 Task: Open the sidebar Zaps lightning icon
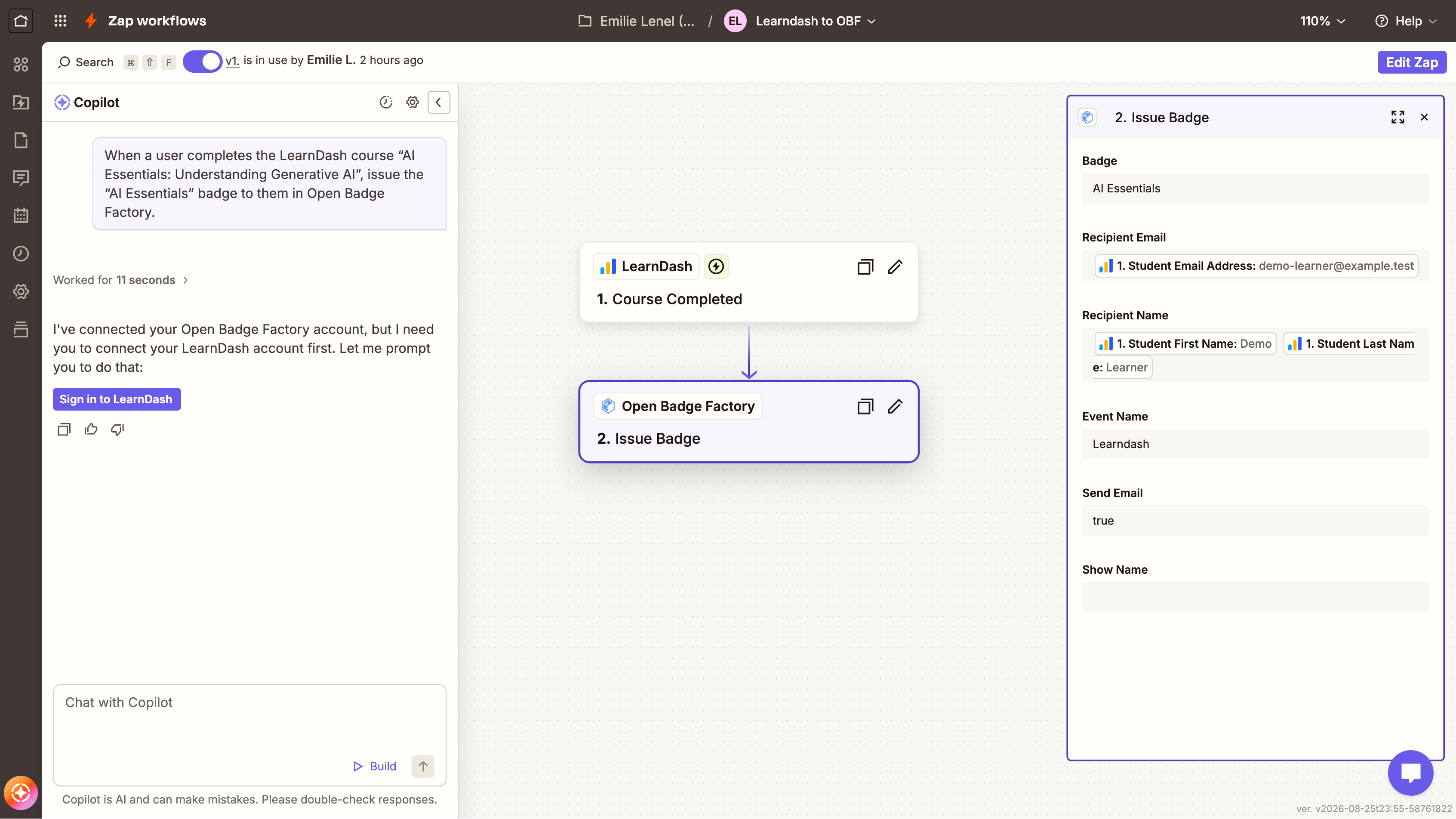tap(21, 102)
